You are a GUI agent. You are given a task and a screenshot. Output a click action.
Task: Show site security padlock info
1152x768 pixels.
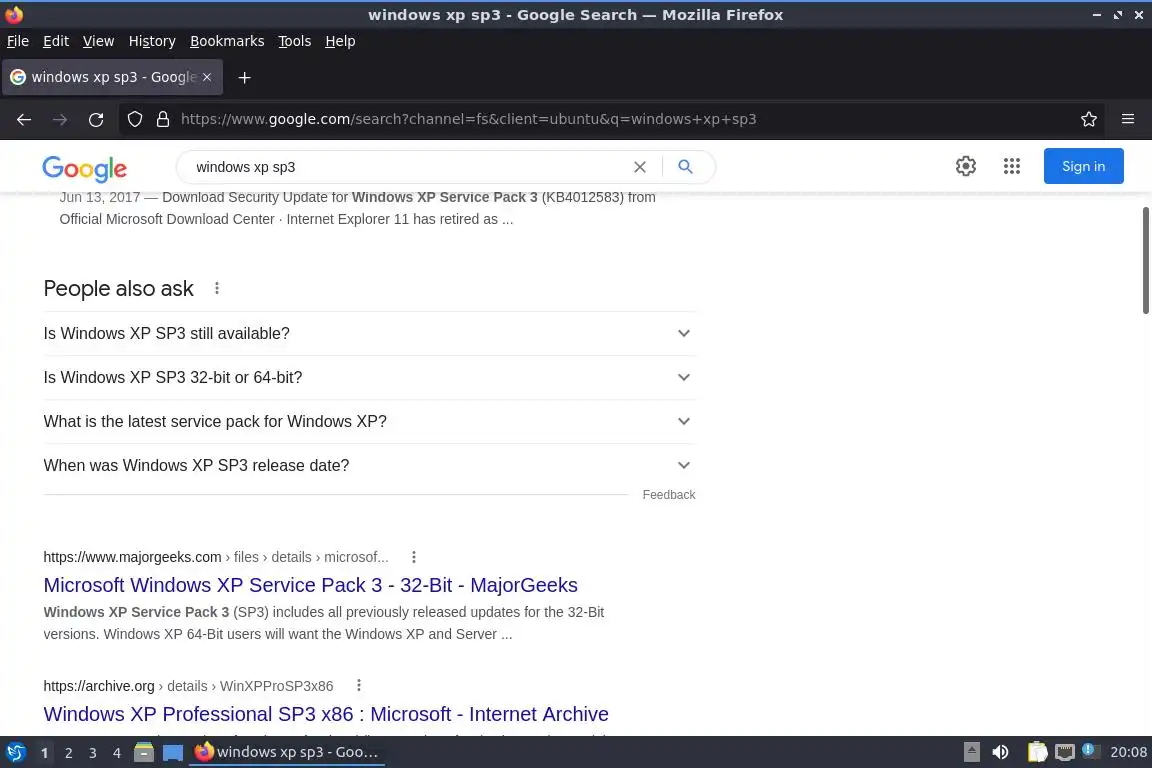163,119
